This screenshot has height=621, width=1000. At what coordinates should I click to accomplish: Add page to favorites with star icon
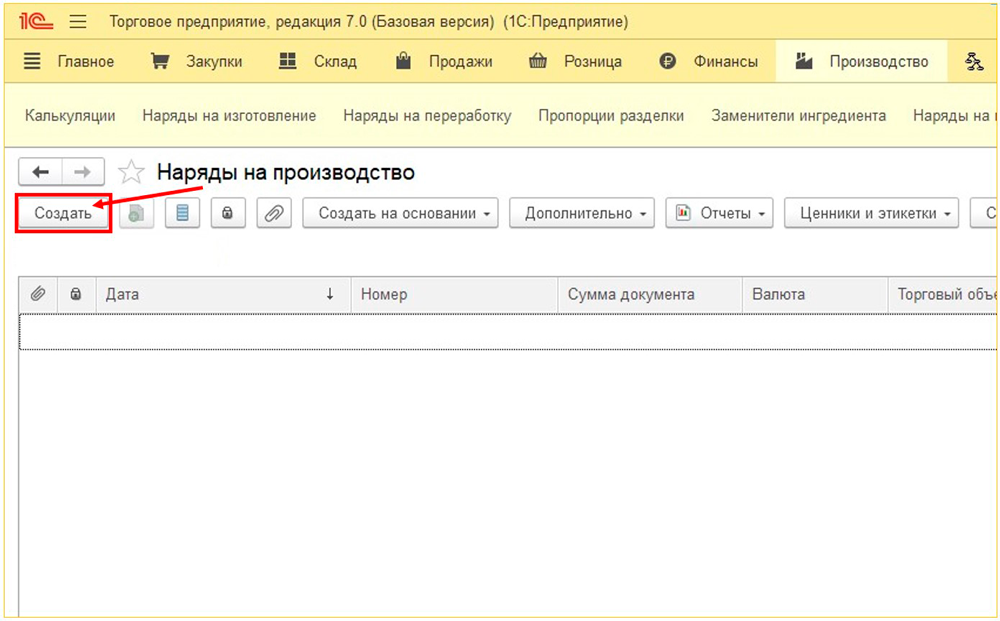point(131,173)
